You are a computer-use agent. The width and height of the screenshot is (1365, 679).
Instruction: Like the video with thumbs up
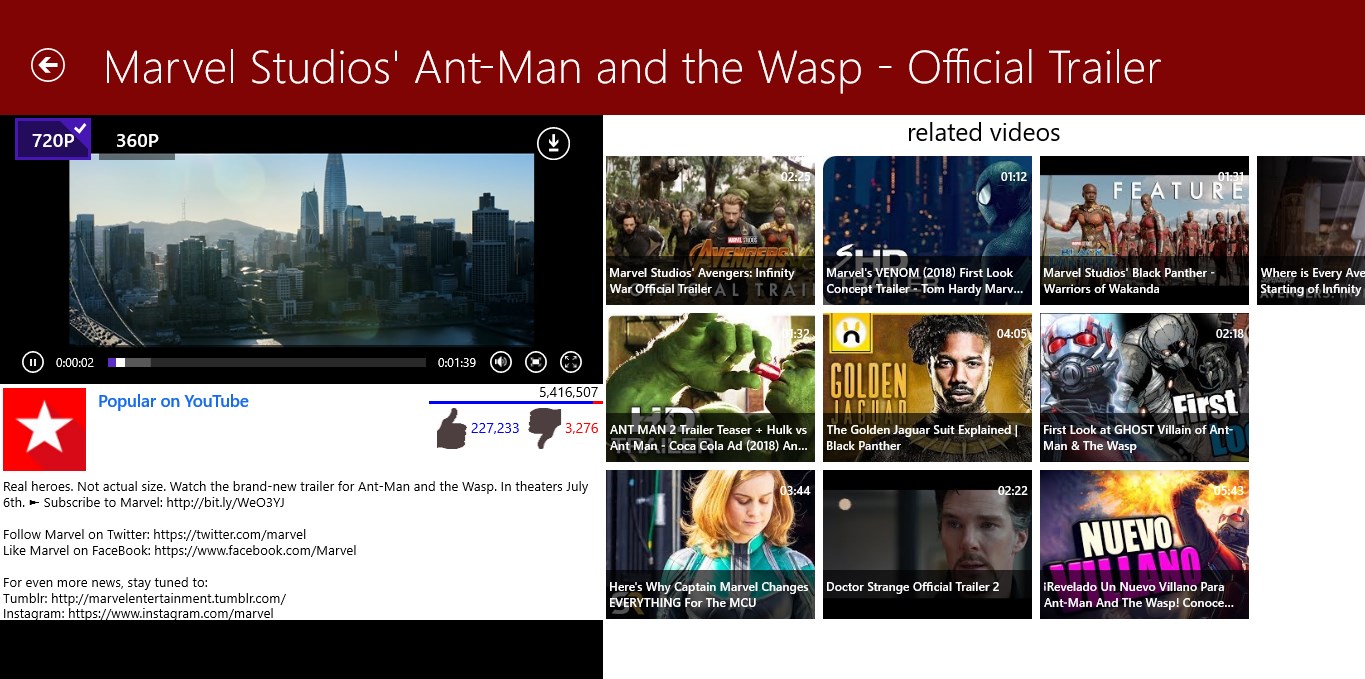pos(451,429)
